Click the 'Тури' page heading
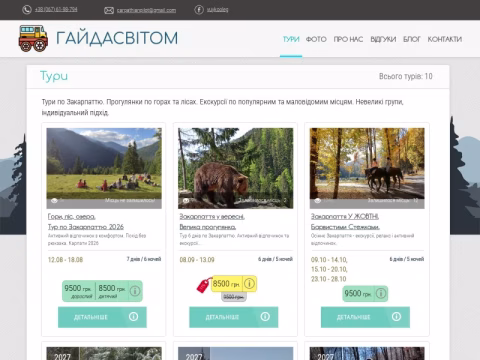Viewport: 480px width, 360px height. (54, 76)
